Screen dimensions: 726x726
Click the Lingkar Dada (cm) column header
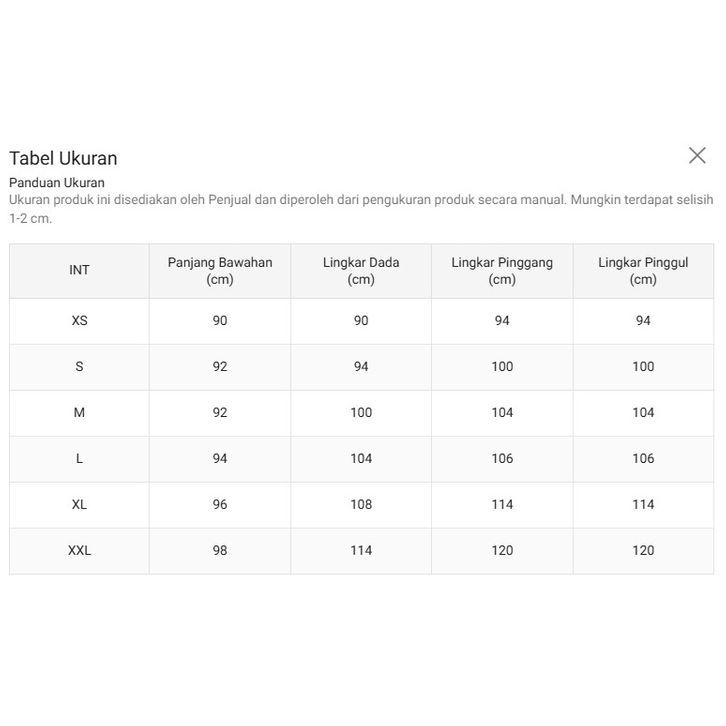[361, 271]
